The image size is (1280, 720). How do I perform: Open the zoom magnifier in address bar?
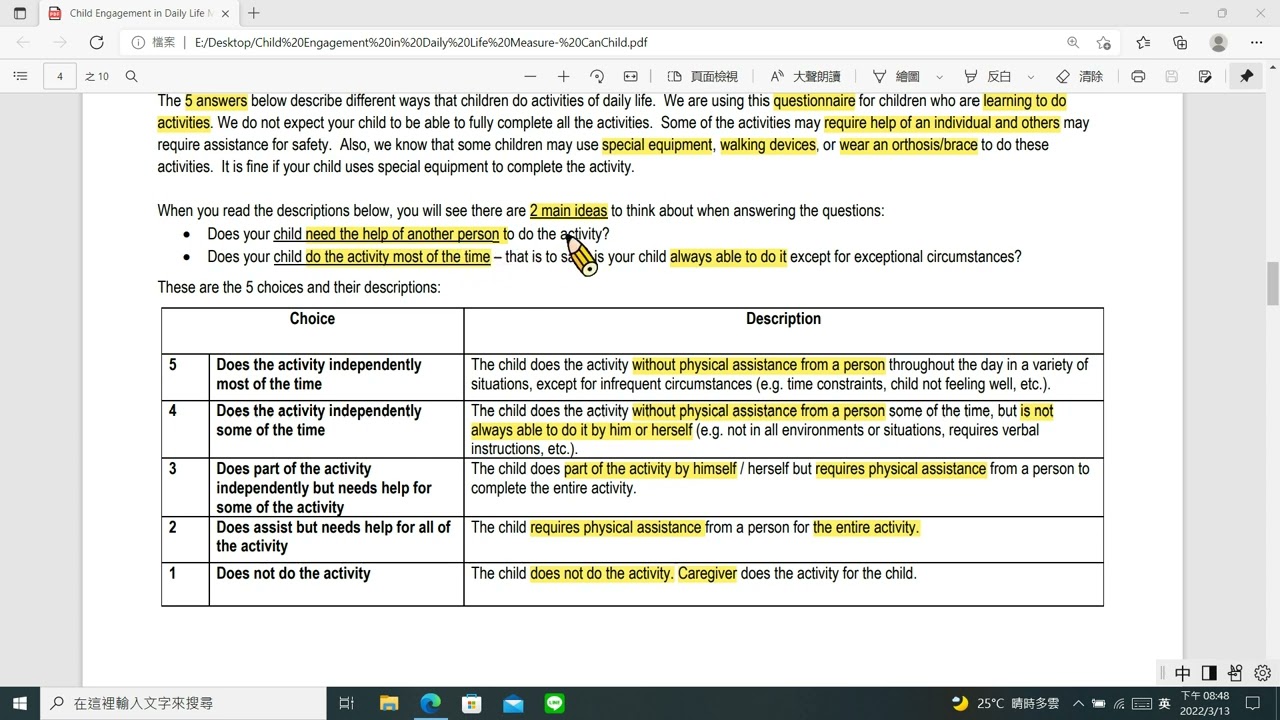(1073, 43)
